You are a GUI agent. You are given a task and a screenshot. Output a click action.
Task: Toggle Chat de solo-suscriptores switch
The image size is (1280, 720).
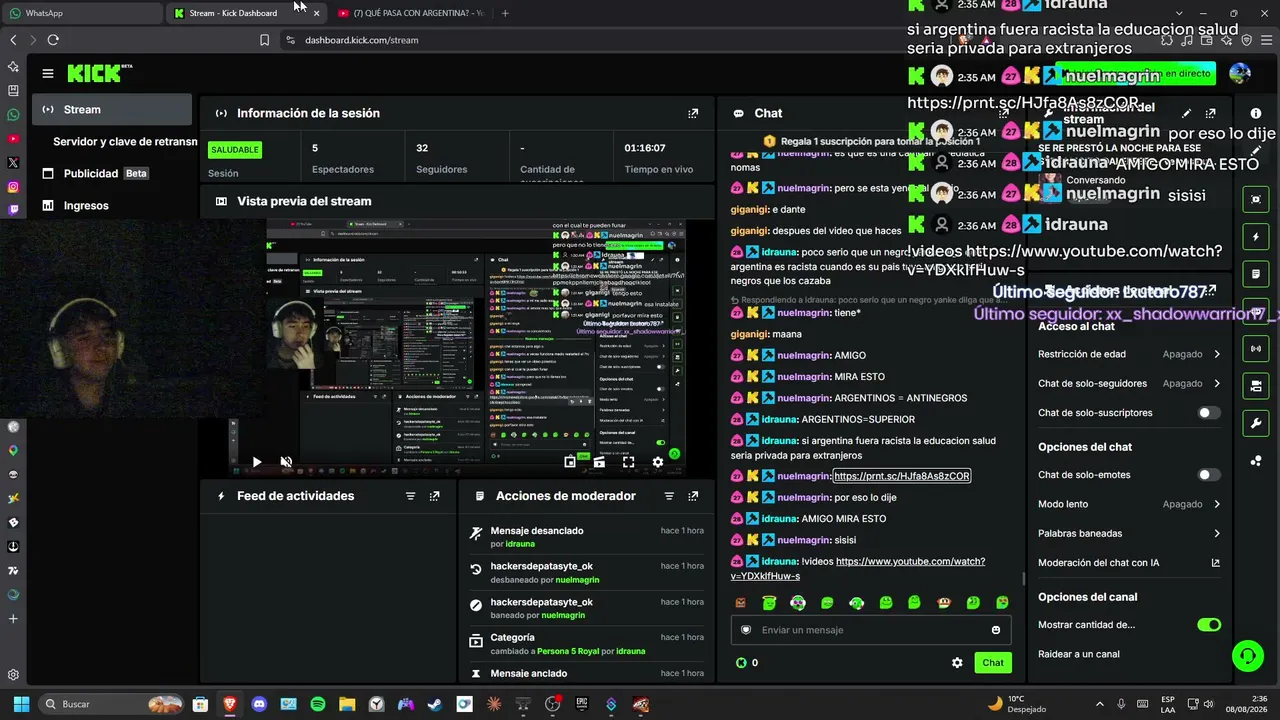pos(1209,413)
